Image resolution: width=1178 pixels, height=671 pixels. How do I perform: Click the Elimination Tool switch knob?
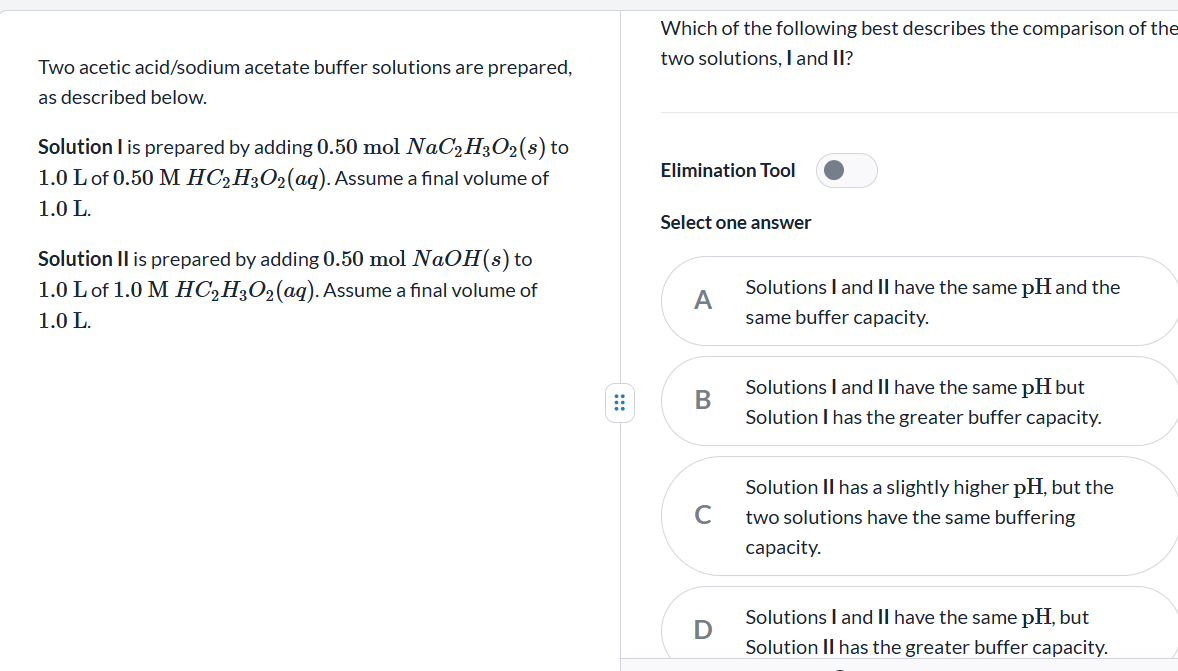click(x=835, y=170)
